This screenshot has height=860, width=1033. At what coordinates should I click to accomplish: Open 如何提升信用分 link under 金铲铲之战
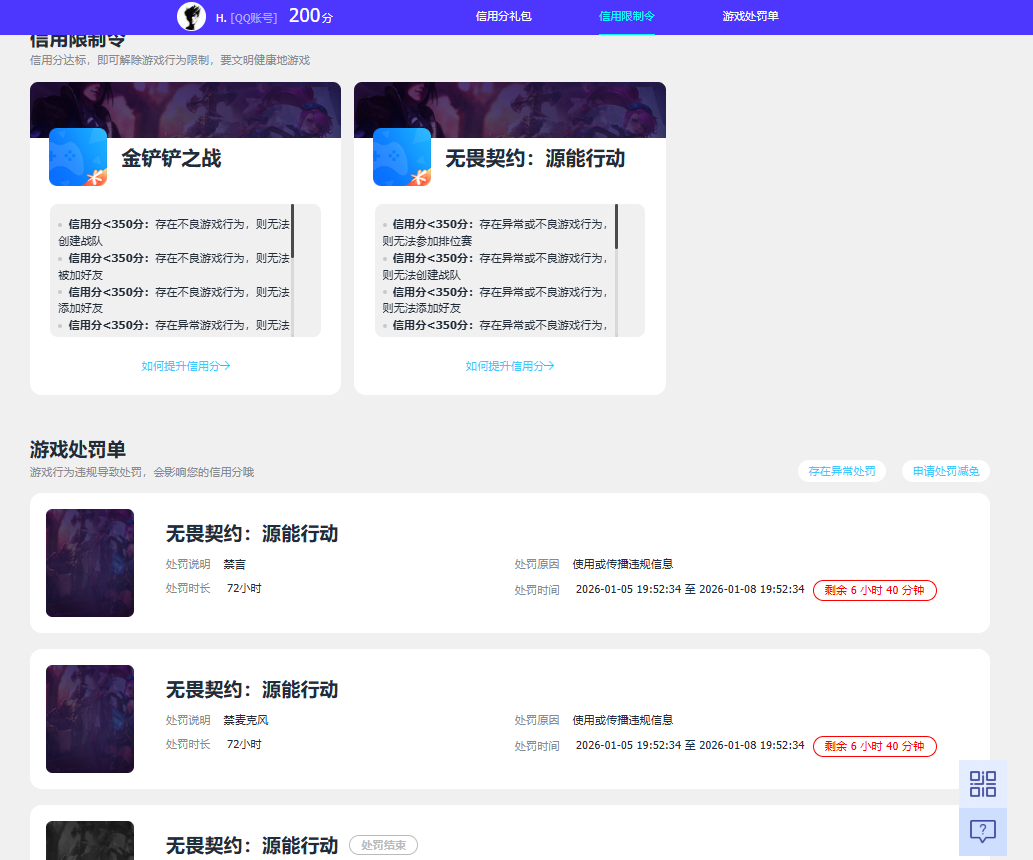[186, 366]
